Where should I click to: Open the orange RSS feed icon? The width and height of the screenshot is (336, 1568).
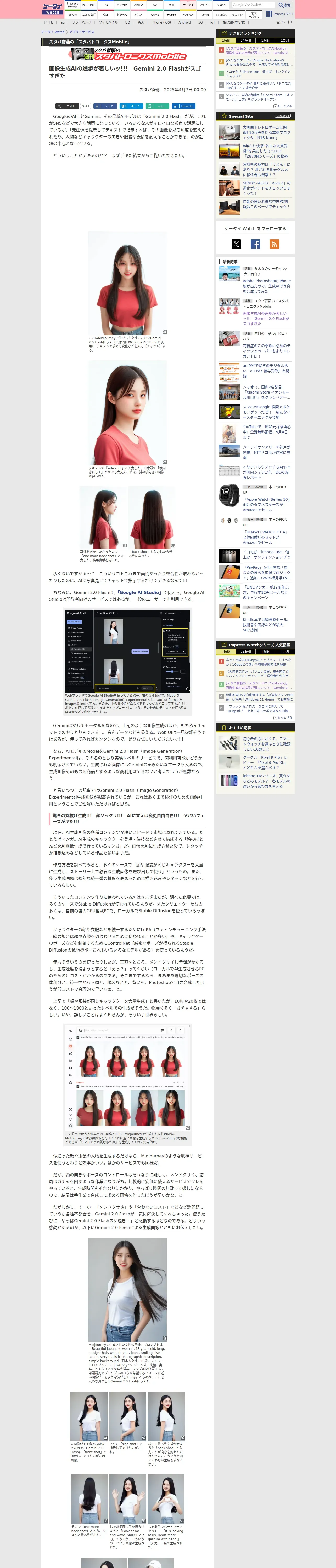pyautogui.click(x=275, y=244)
